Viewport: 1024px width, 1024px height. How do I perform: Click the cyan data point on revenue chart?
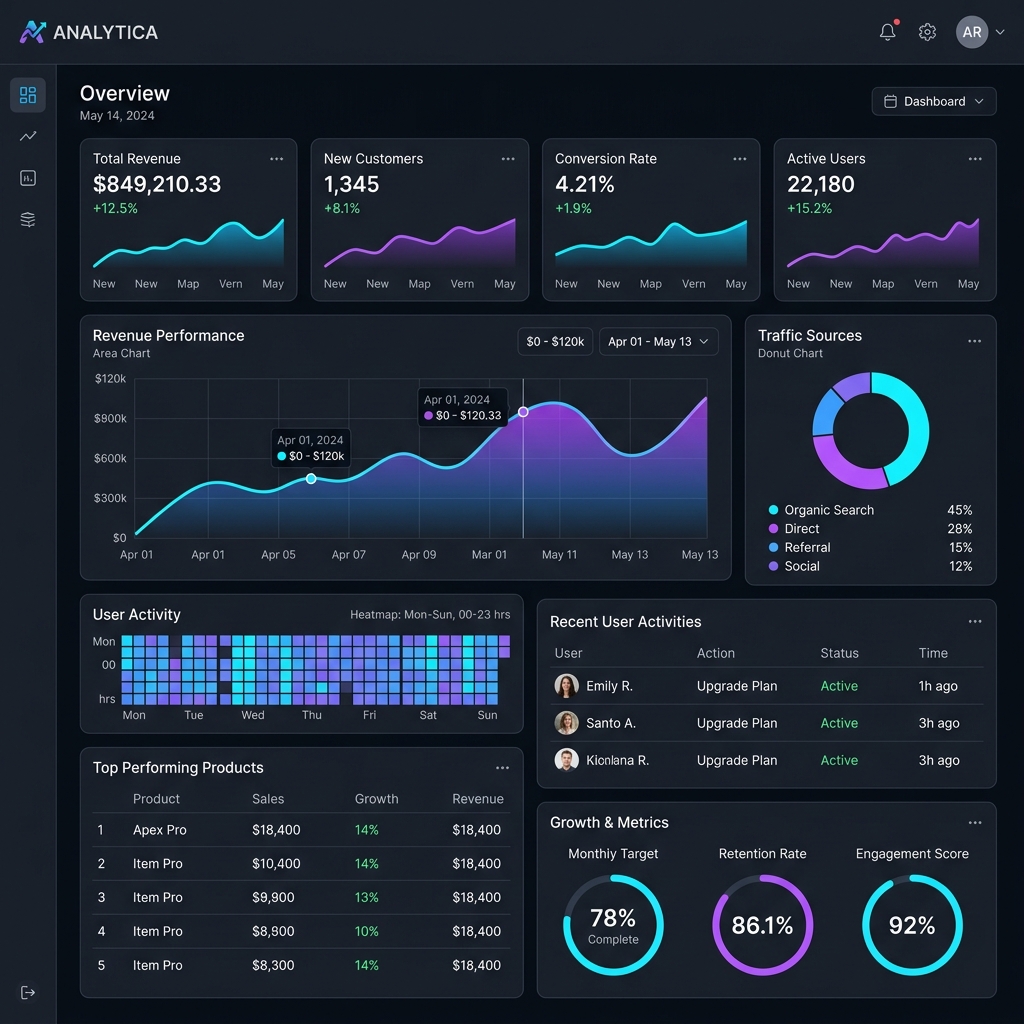point(312,479)
